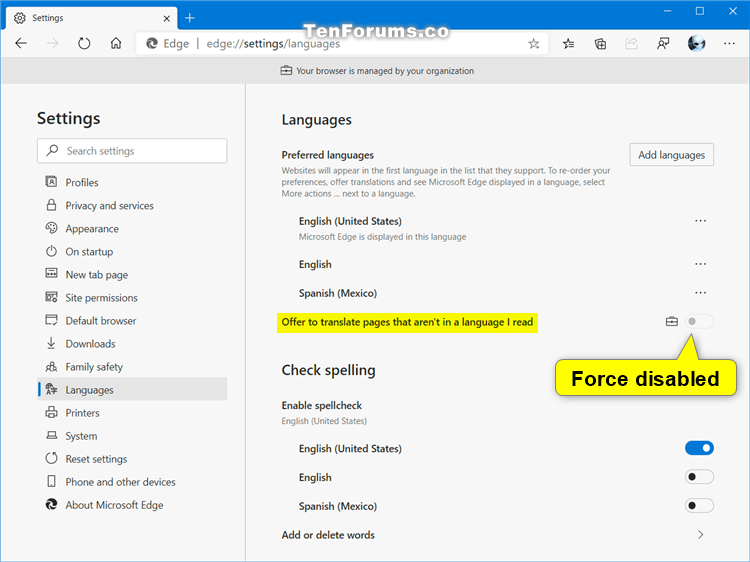Refresh the page with the reload icon

coord(84,44)
